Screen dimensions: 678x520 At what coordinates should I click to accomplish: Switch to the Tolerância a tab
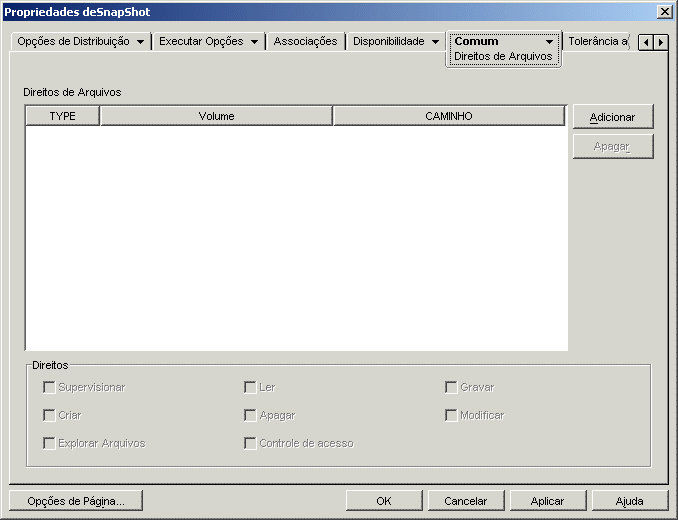point(598,41)
